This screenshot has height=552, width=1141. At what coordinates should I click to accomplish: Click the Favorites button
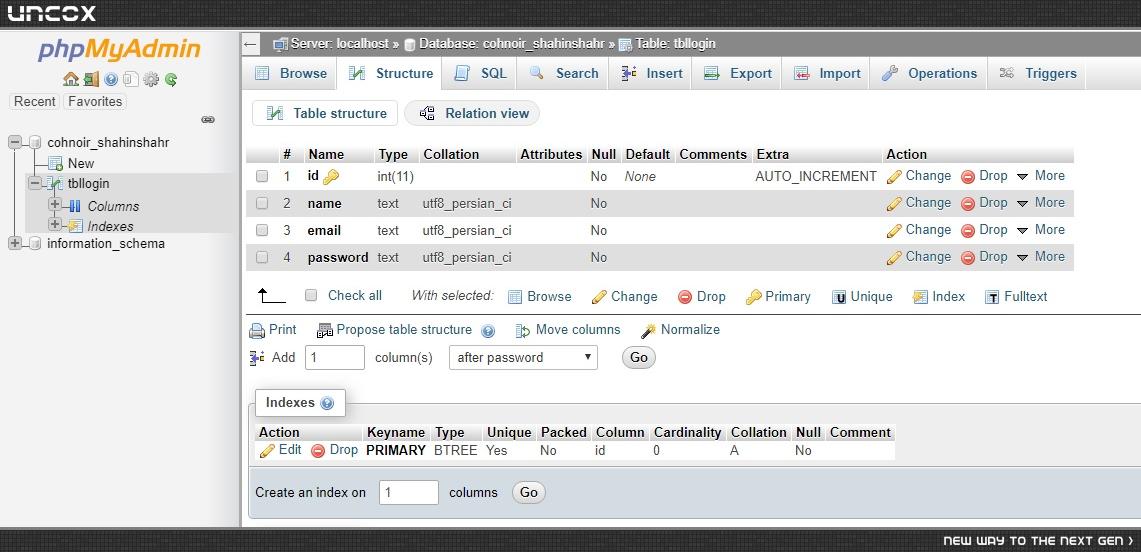click(95, 102)
